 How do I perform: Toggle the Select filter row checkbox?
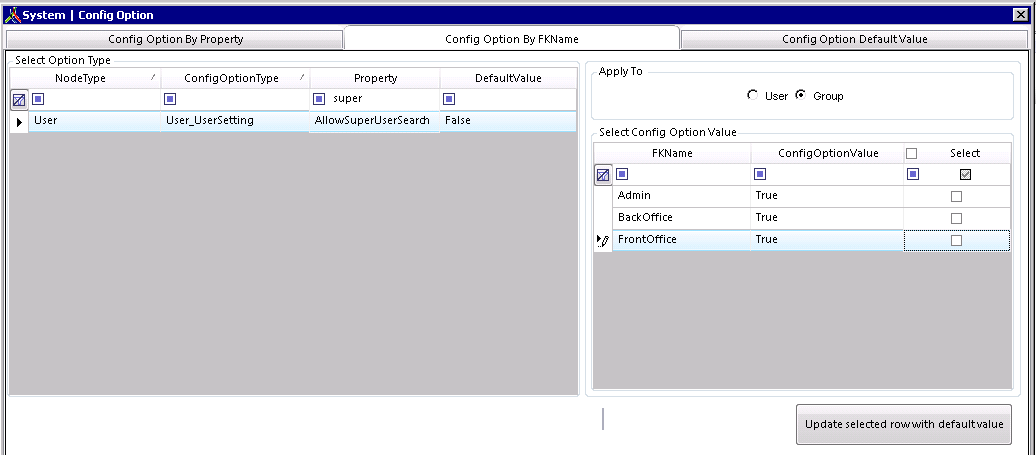click(x=965, y=175)
